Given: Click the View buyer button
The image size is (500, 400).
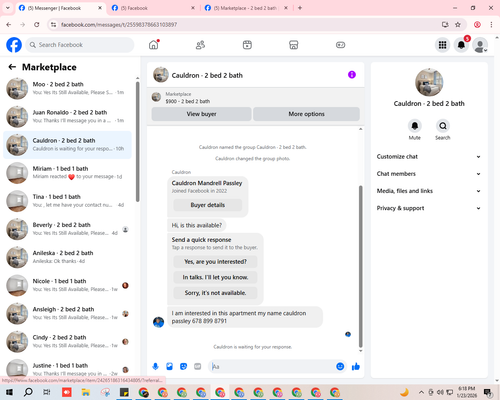Looking at the screenshot, I should [201, 114].
